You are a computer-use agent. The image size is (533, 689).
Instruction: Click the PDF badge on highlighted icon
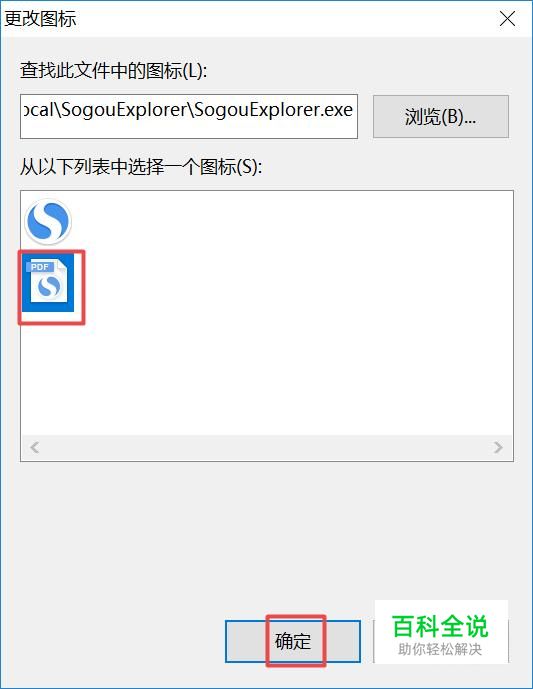(x=40, y=267)
